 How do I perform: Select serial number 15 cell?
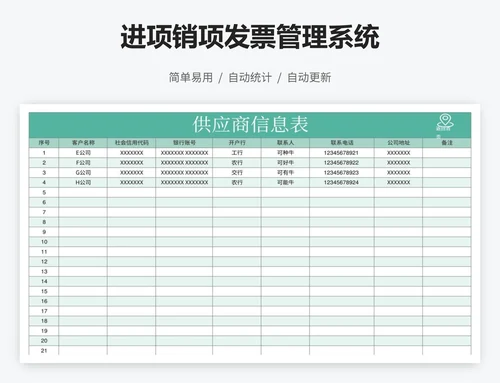tap(44, 291)
